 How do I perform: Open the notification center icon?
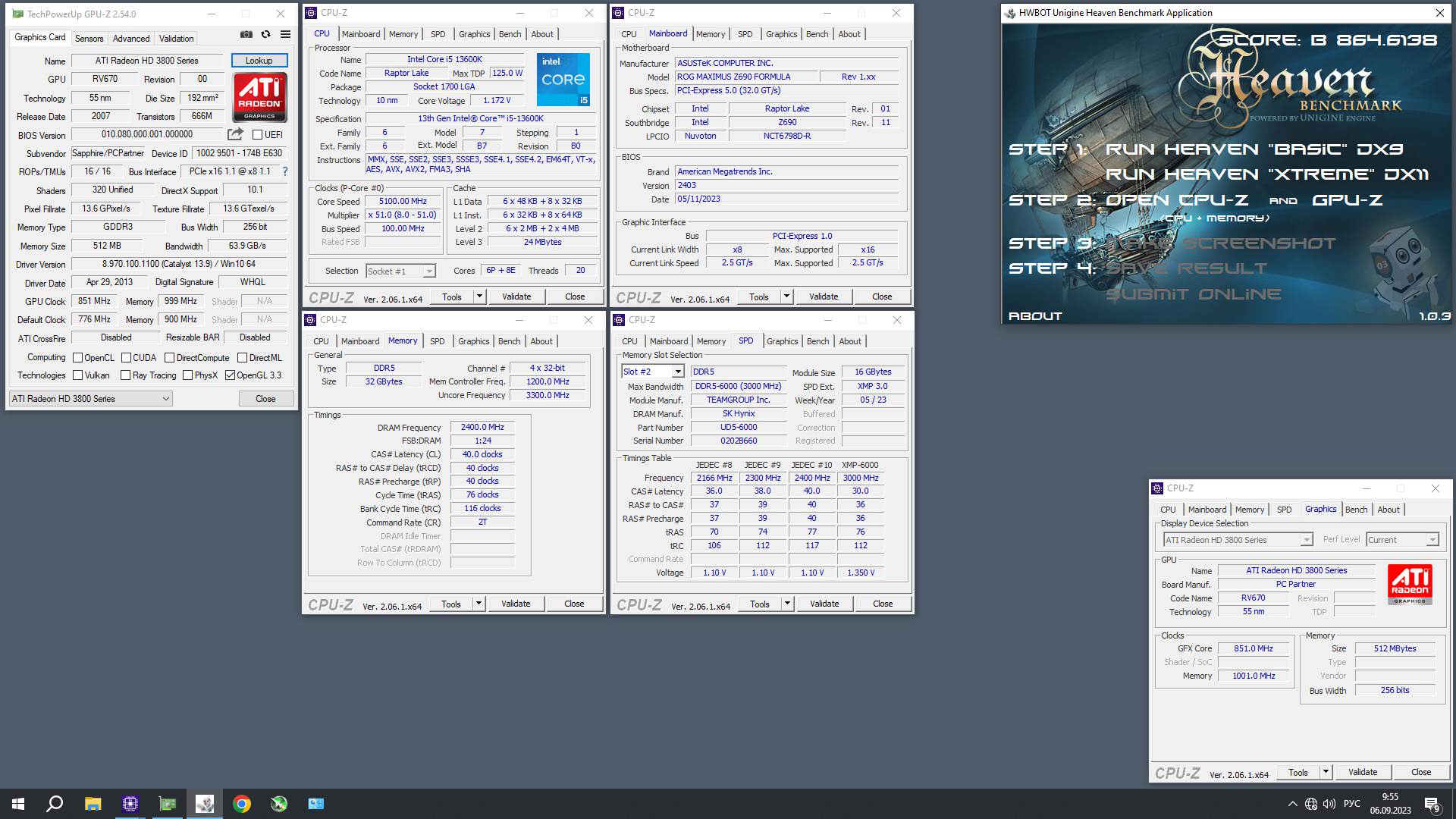[1432, 804]
